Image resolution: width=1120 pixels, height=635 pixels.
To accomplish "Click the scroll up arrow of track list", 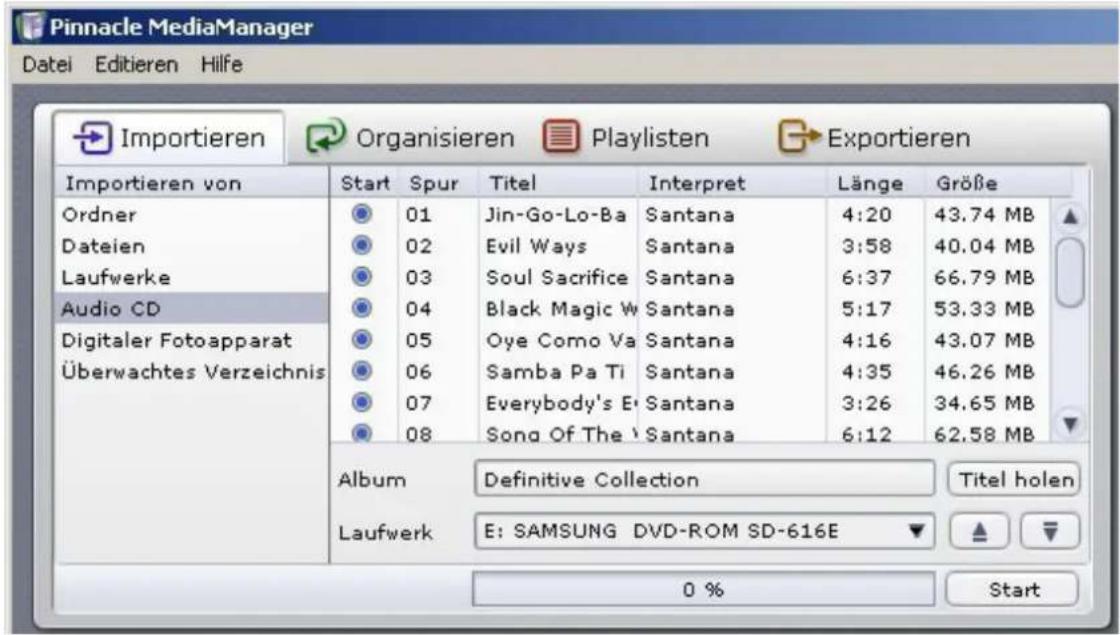I will (x=1070, y=216).
